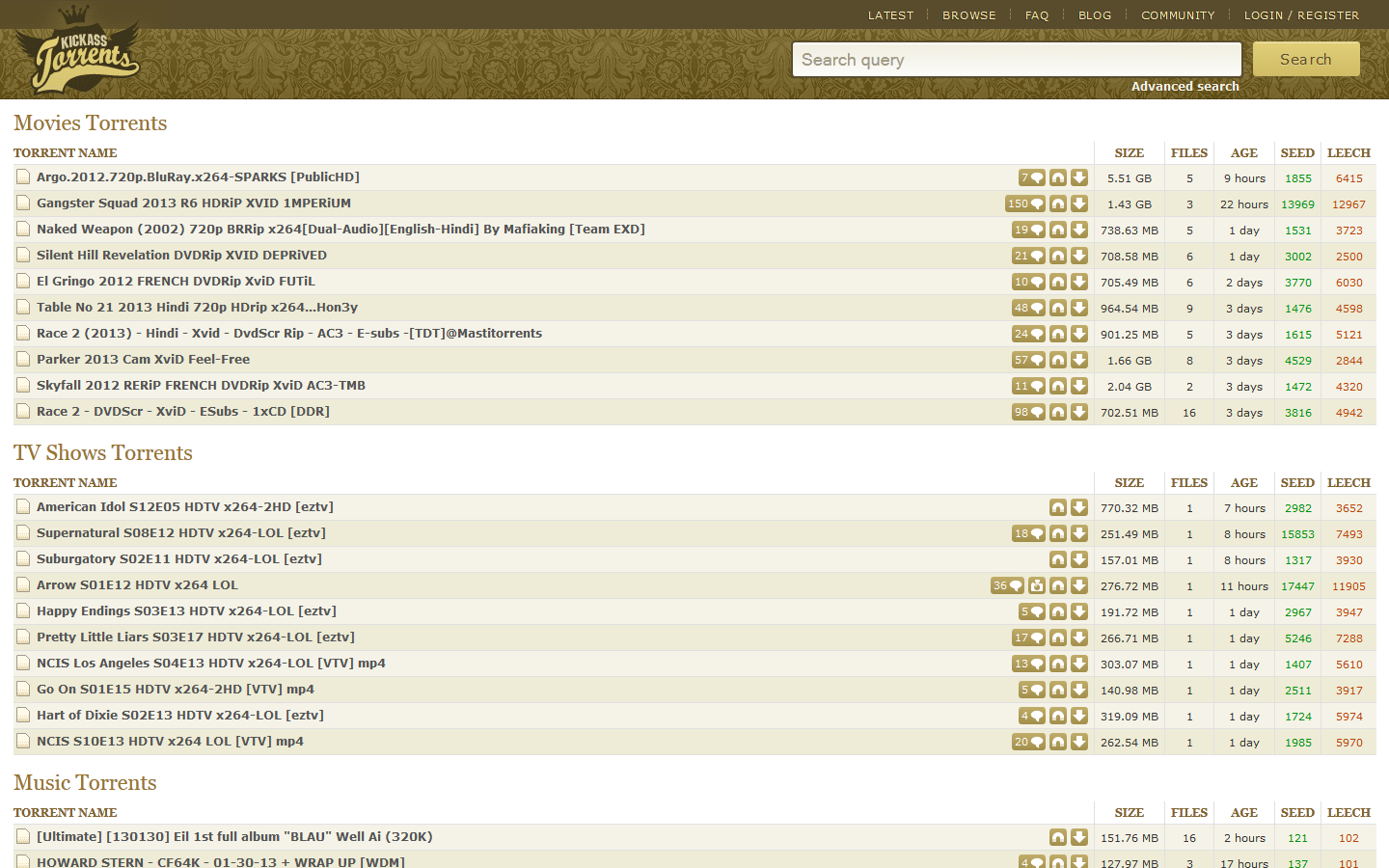This screenshot has width=1389, height=868.
Task: Open the magnet link for Skyfall 2012 RERiP
Action: coord(1058,386)
